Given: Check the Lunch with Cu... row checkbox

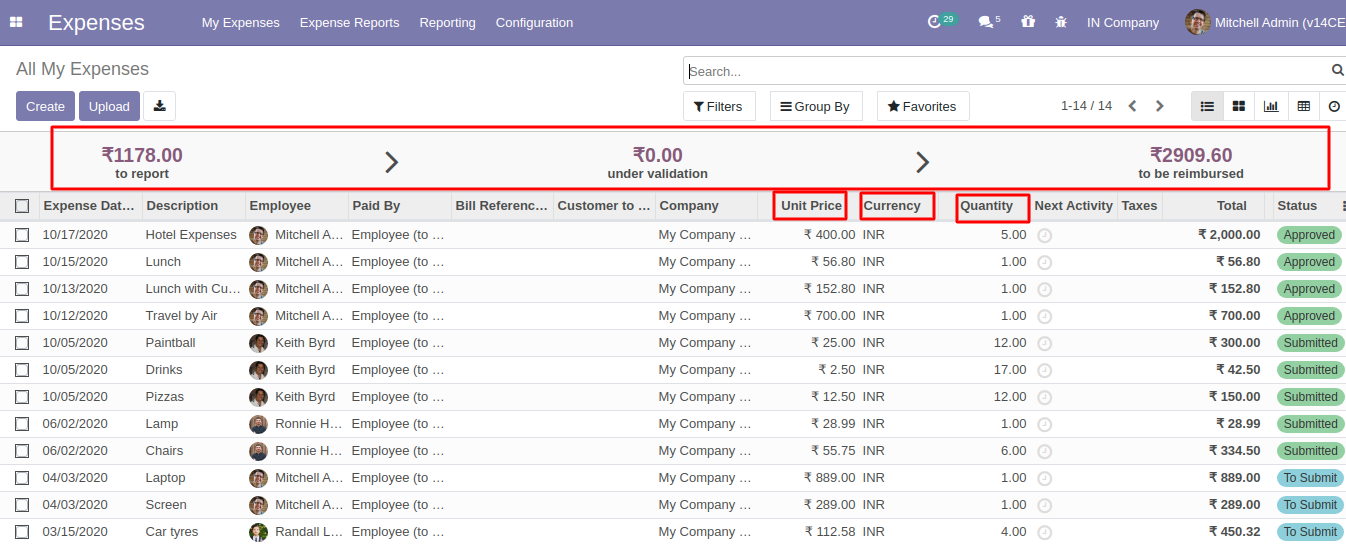Looking at the screenshot, I should click(x=22, y=289).
